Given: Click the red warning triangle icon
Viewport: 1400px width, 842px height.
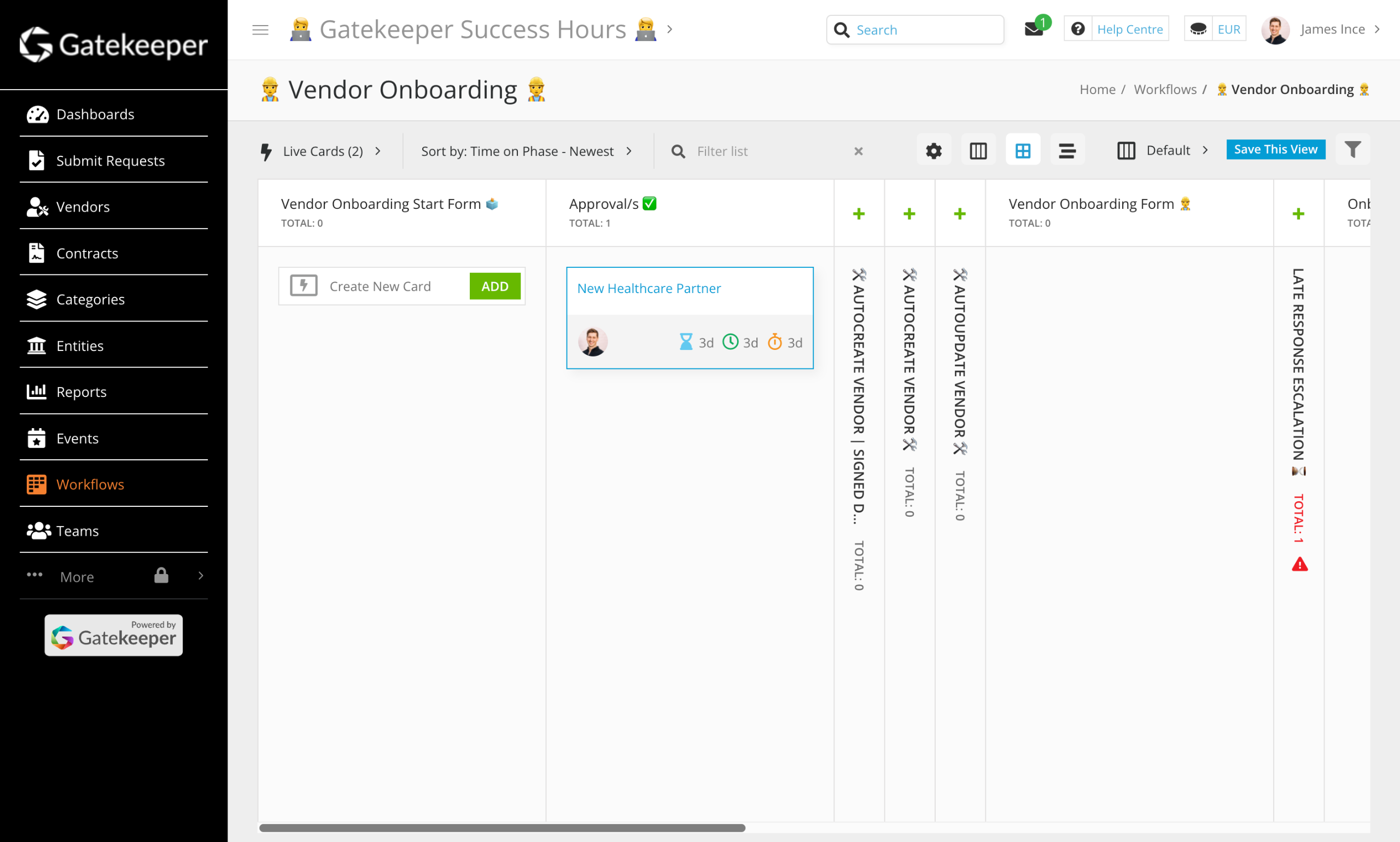Looking at the screenshot, I should point(1299,565).
